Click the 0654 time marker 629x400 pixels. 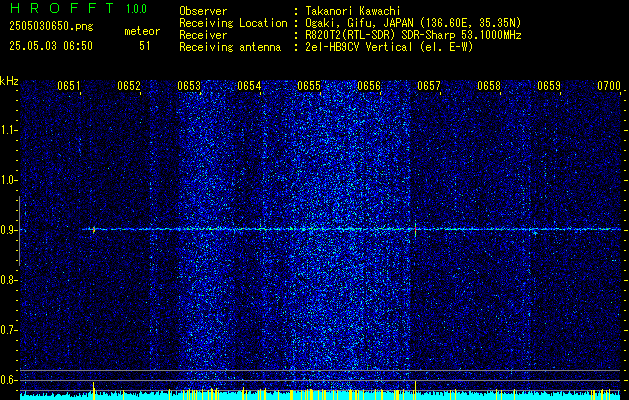pos(249,86)
